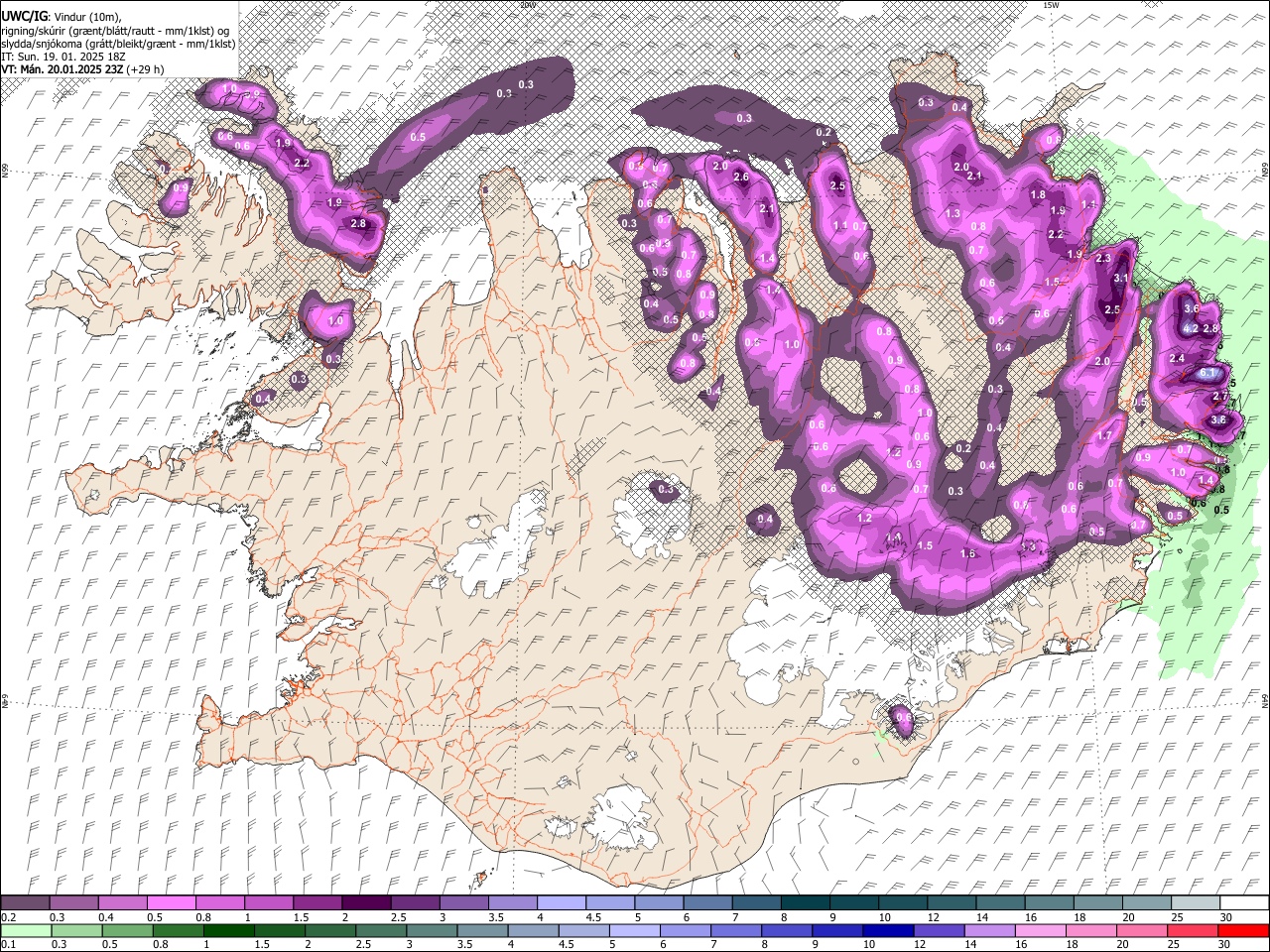Pick darkest purple snow swatch between 2 and 2.5
1270x952 pixels.
tap(366, 903)
